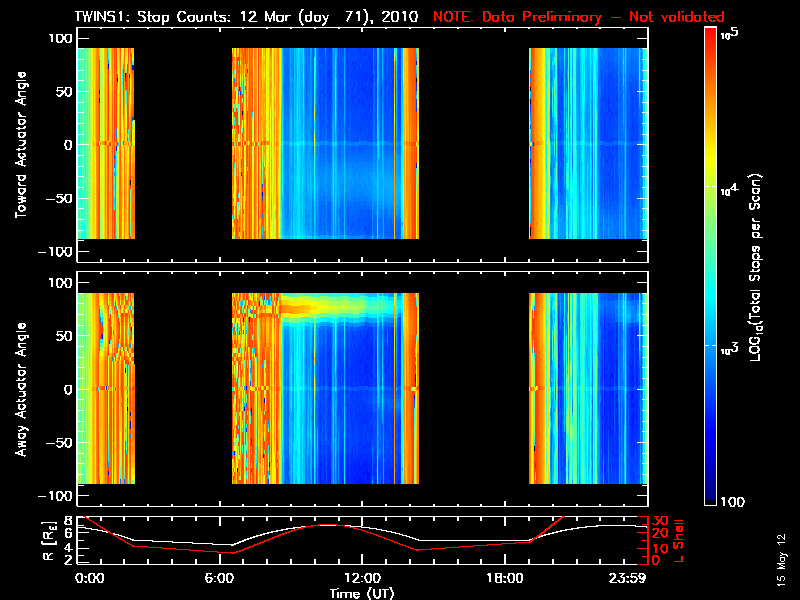The image size is (800, 600).
Task: Click the '15 May 12' date stamp
Action: 781,566
